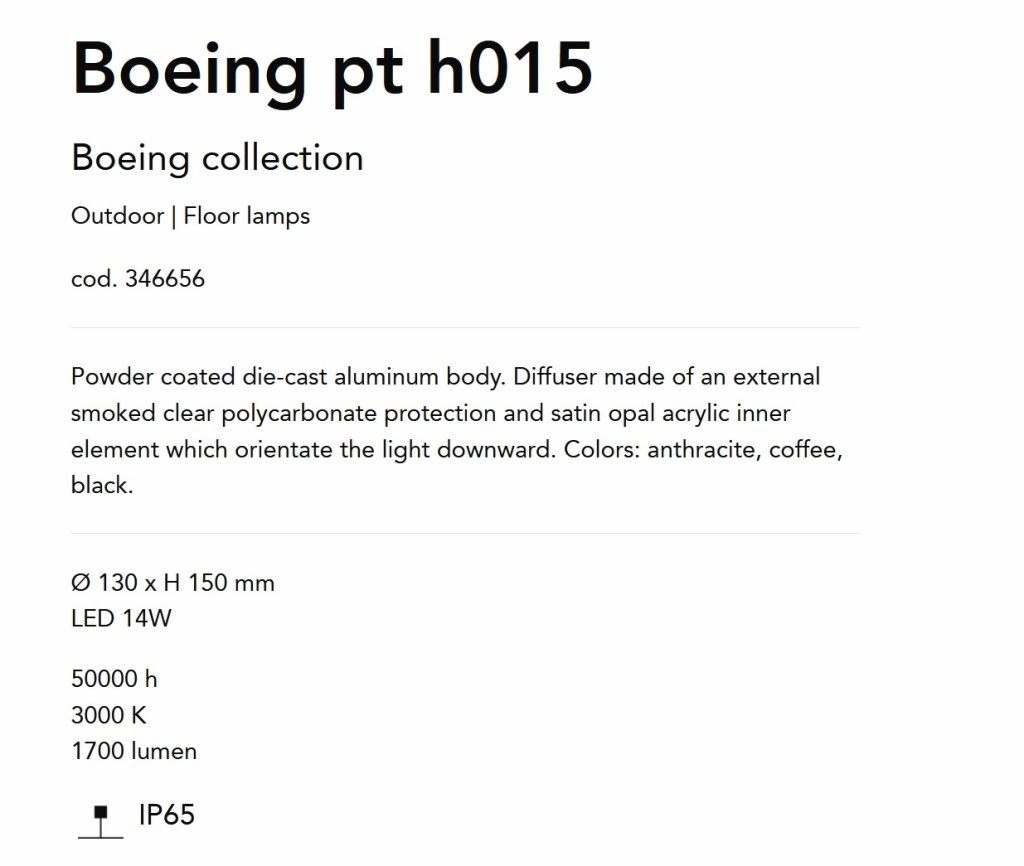Click the 3000 K color temperature value
Screen dimensions: 1024x866
[109, 715]
